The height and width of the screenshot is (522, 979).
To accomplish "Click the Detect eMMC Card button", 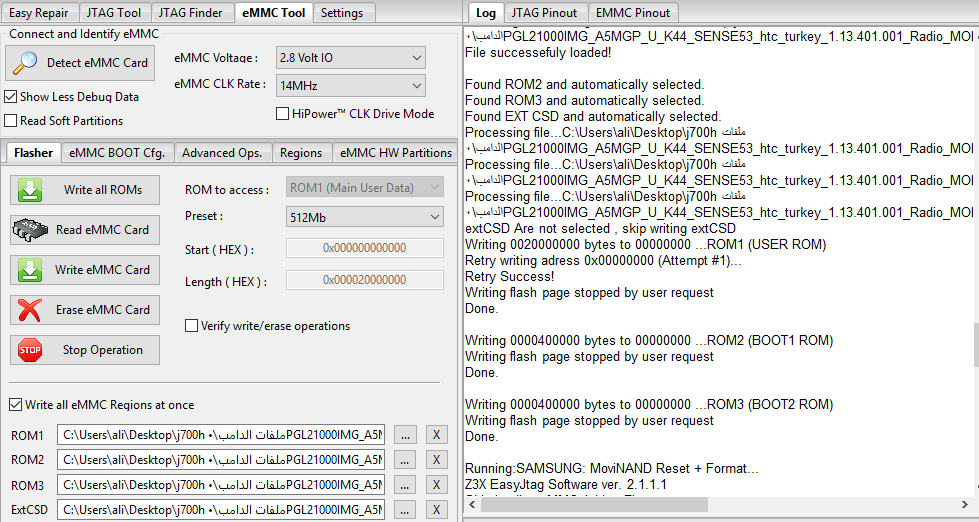I will point(81,63).
